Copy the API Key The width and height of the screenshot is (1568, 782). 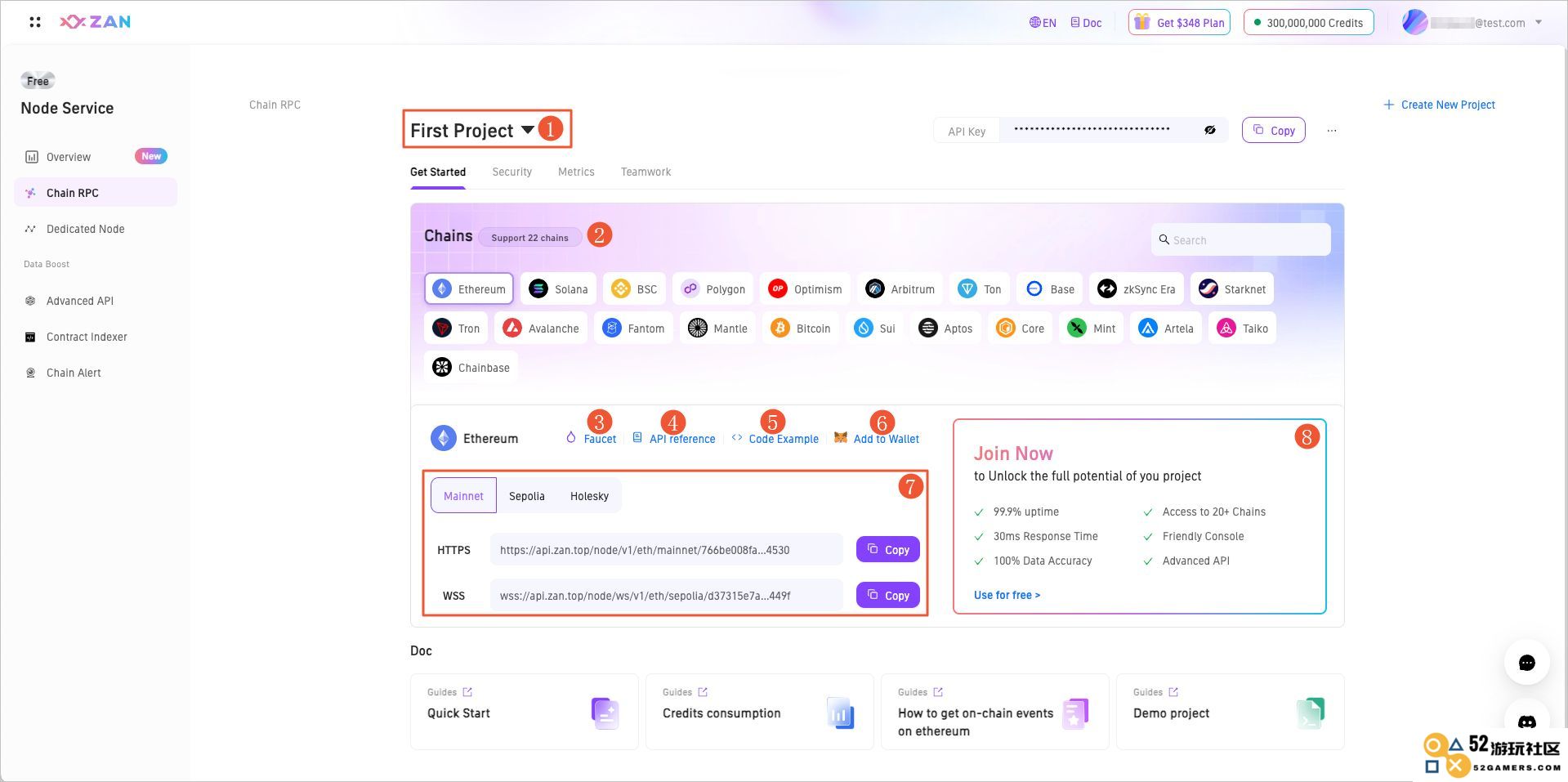(x=1274, y=130)
